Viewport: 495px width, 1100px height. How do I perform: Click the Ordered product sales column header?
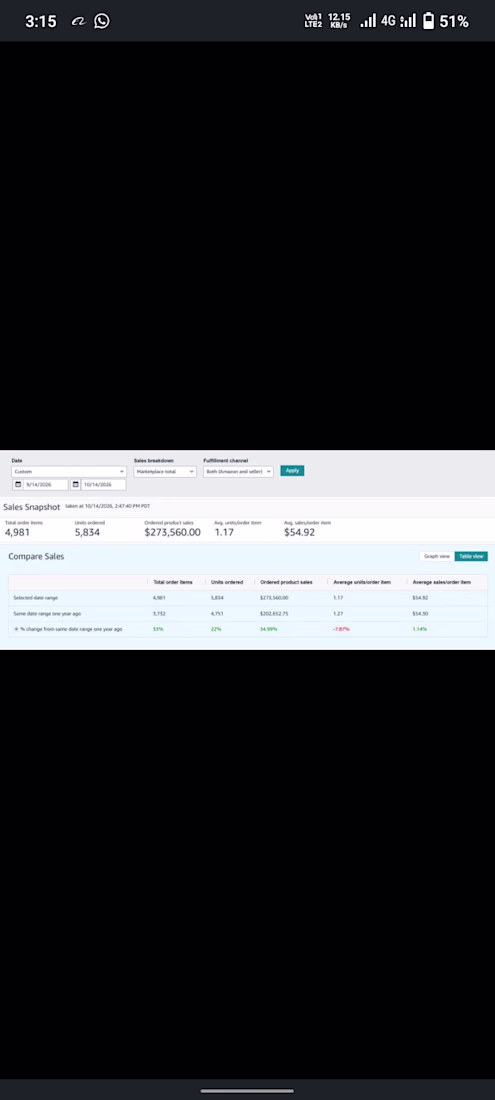(x=286, y=582)
